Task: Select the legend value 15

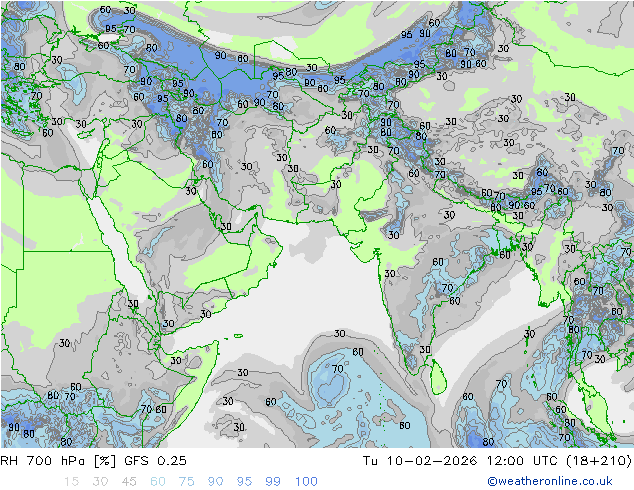Action: [71, 481]
